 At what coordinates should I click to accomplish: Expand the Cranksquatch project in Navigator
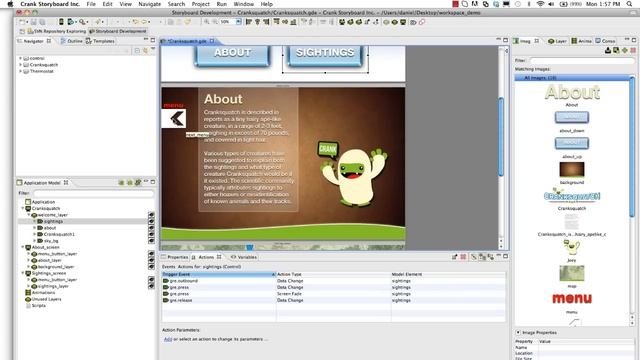20,65
